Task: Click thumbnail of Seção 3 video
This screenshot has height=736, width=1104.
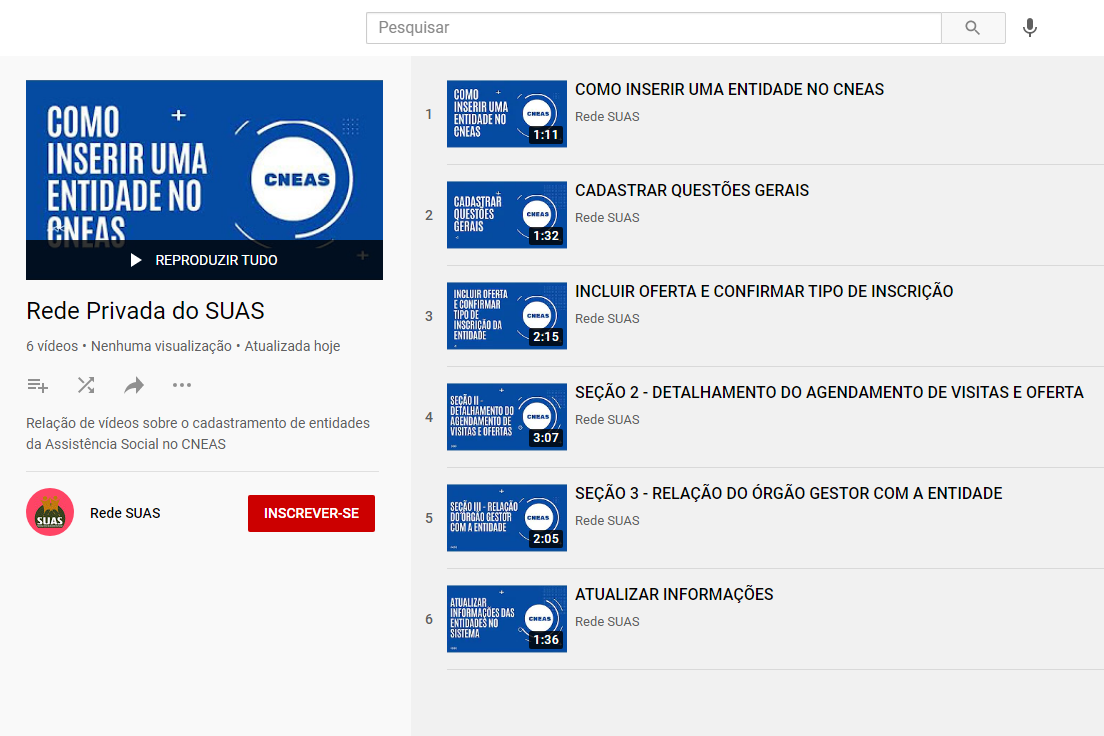Action: tap(506, 518)
